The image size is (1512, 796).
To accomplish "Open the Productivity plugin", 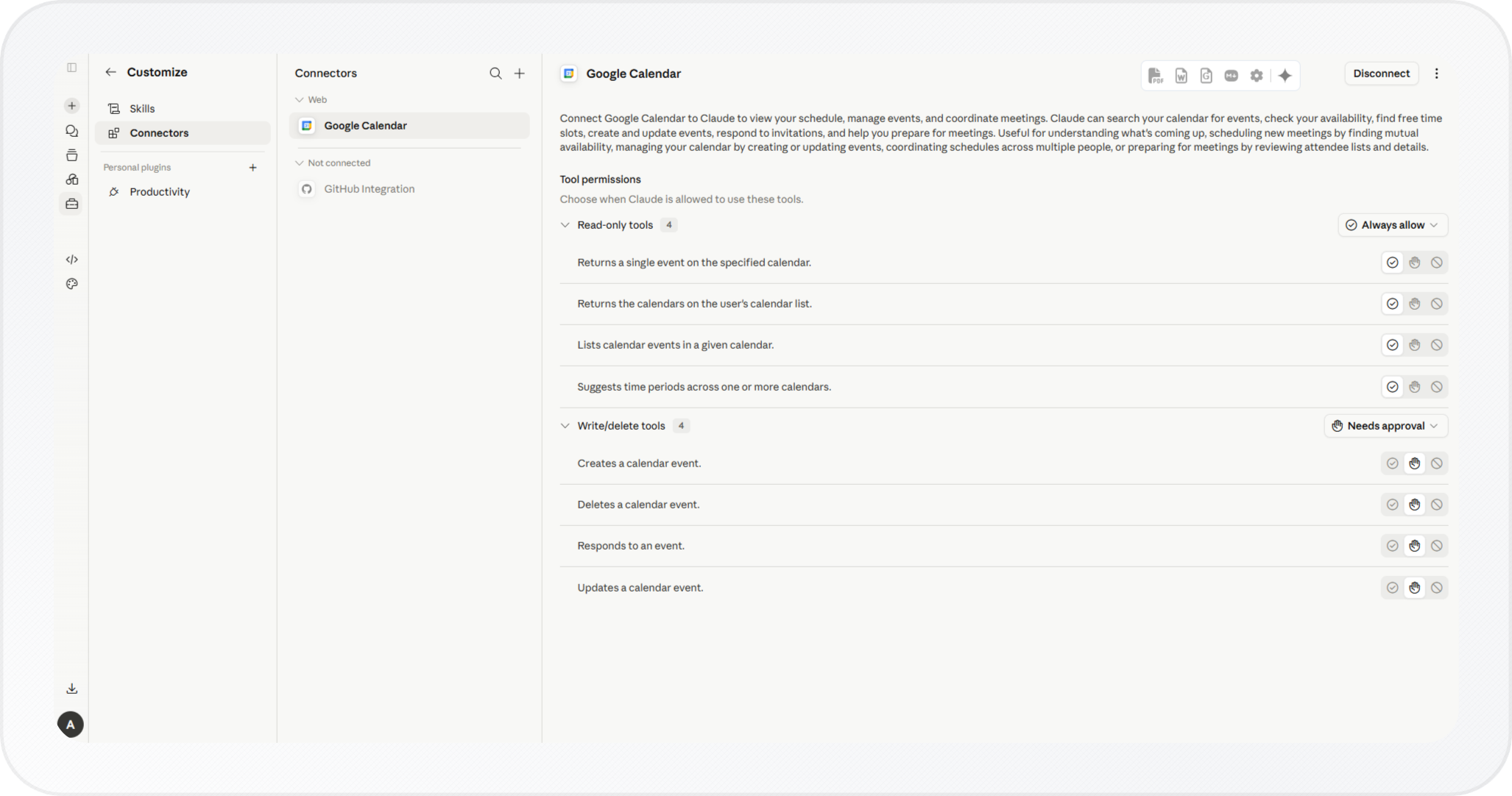I will click(183, 192).
